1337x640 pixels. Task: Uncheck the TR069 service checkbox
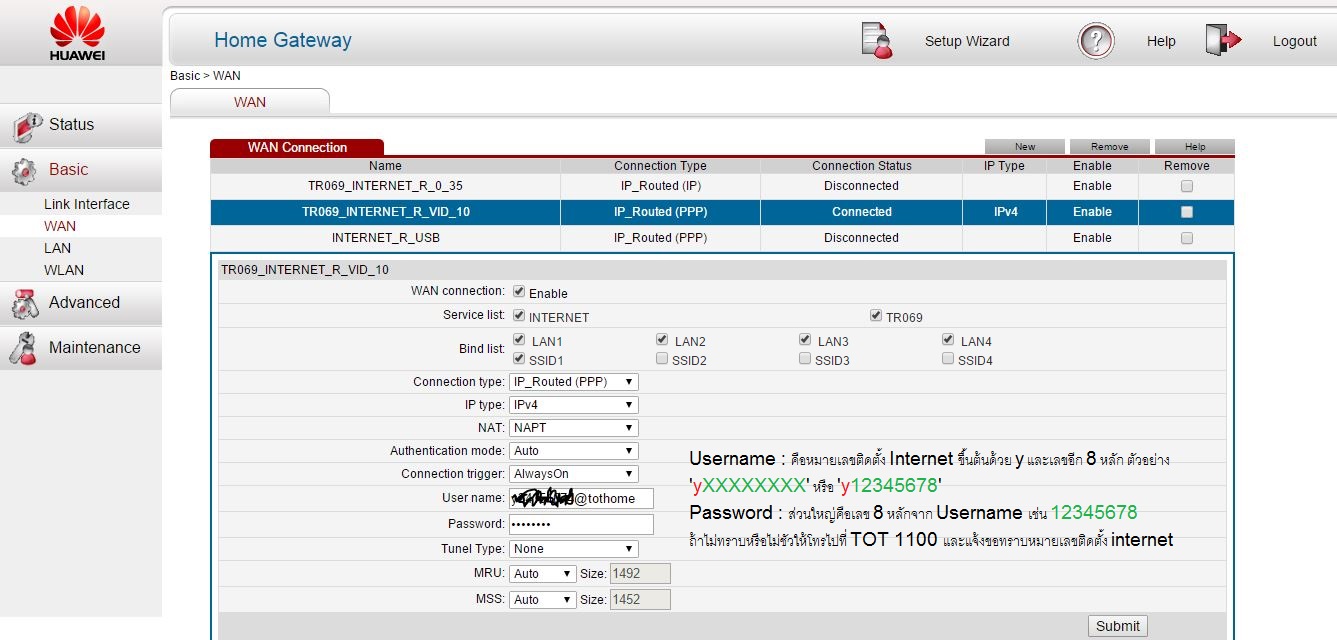click(876, 316)
